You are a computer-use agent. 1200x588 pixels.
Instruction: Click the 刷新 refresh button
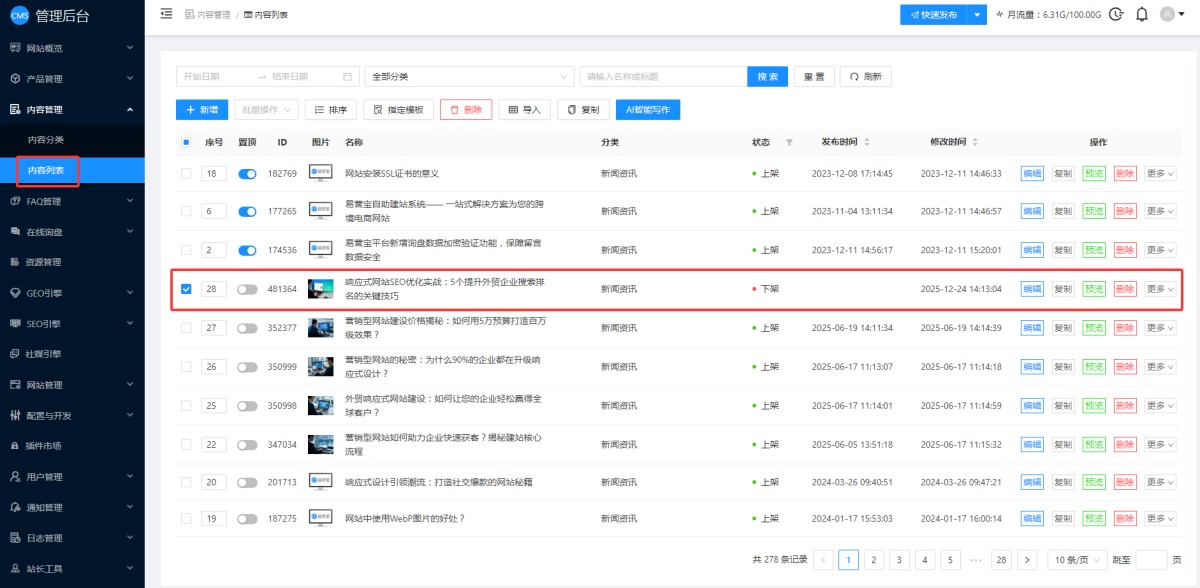click(866, 77)
